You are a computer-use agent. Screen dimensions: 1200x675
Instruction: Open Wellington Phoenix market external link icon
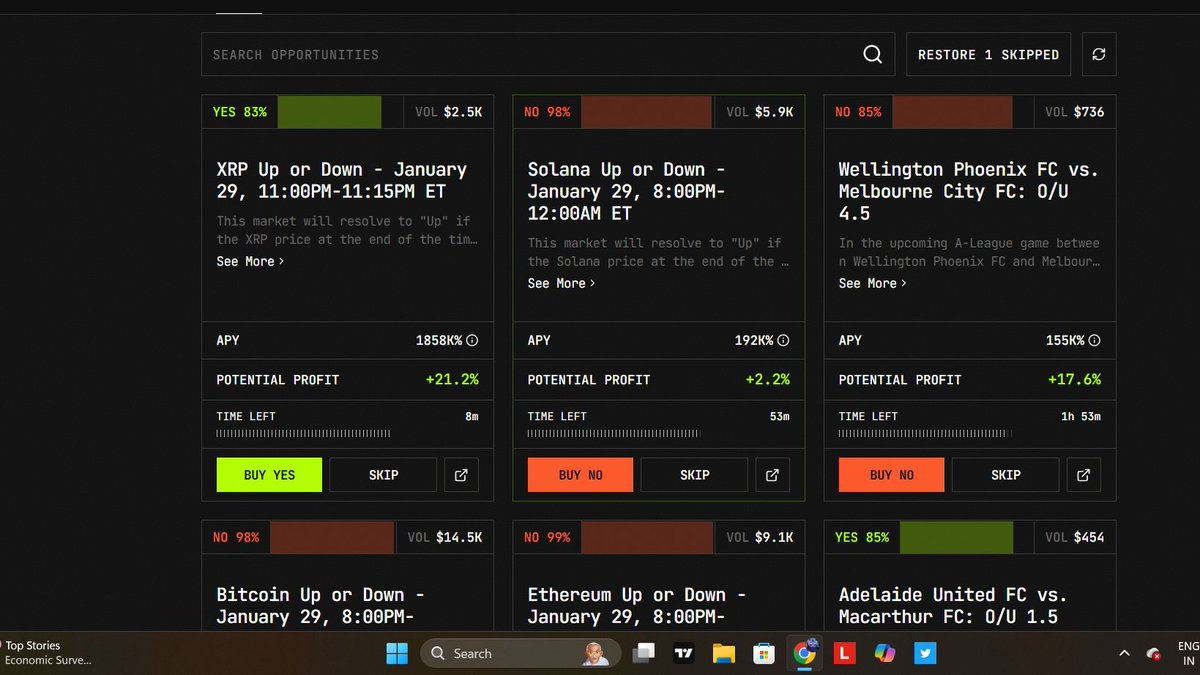click(x=1084, y=475)
